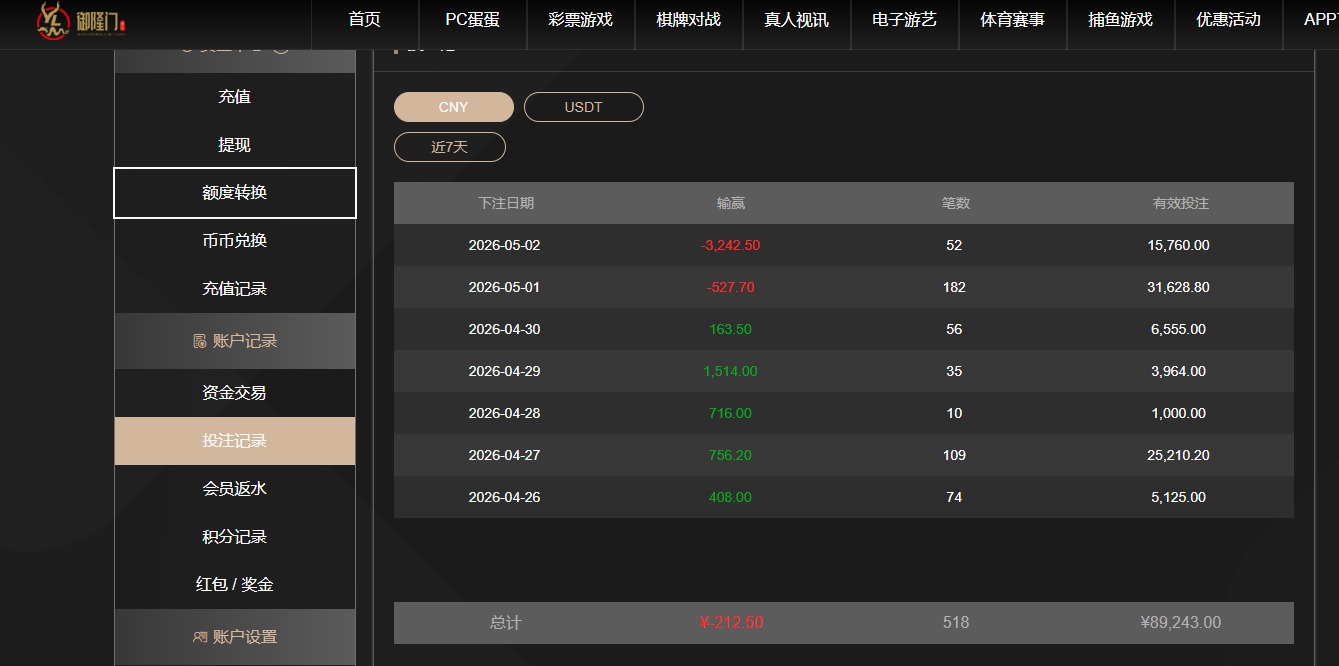Open the PC蛋蛋 nav item
Viewport: 1339px width, 666px height.
click(473, 20)
